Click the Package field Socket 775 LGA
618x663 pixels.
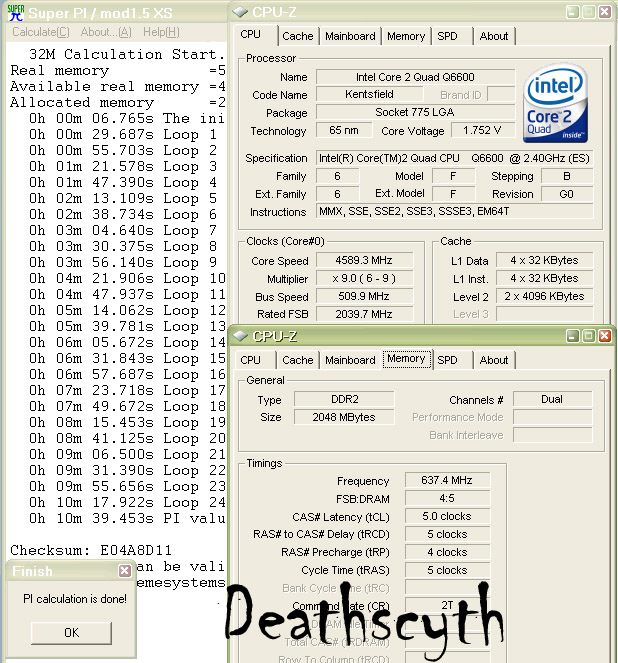(416, 112)
